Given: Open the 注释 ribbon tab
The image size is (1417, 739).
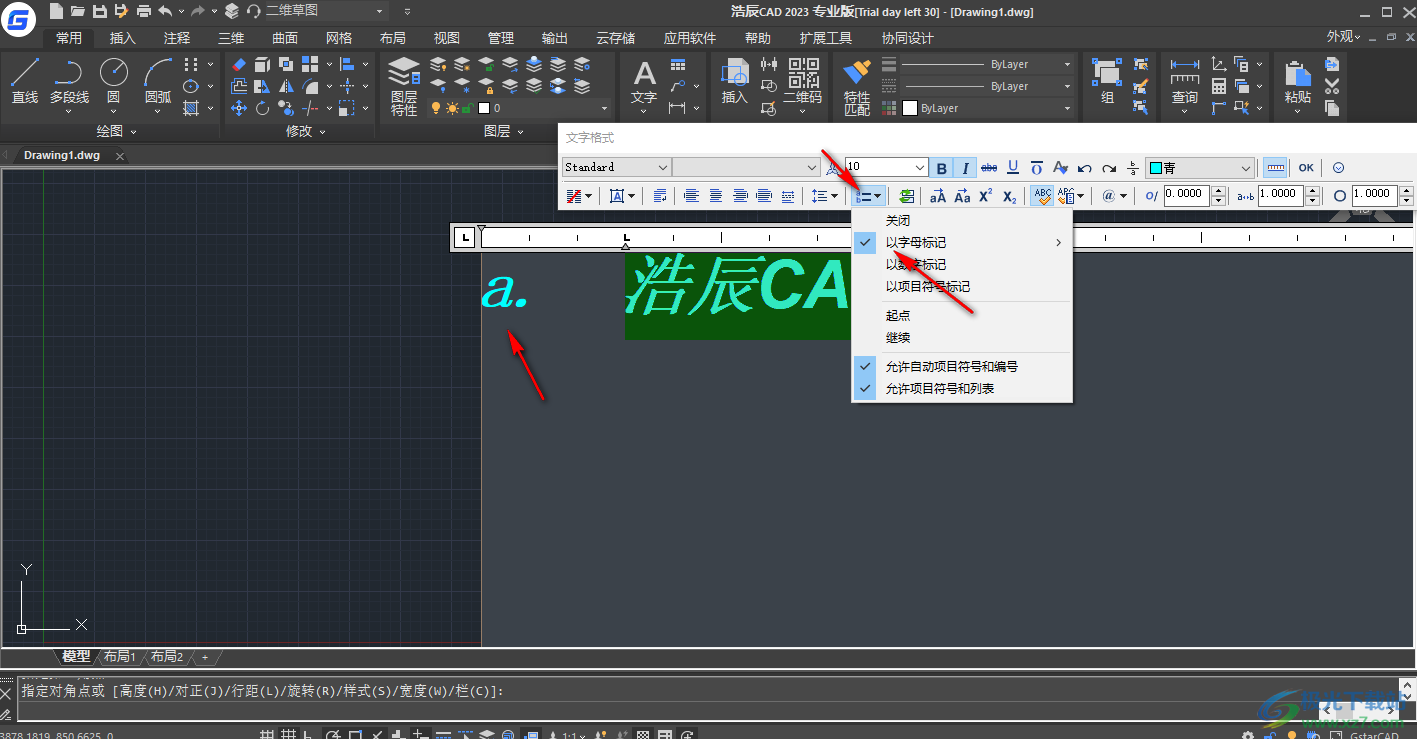Looking at the screenshot, I should point(177,38).
